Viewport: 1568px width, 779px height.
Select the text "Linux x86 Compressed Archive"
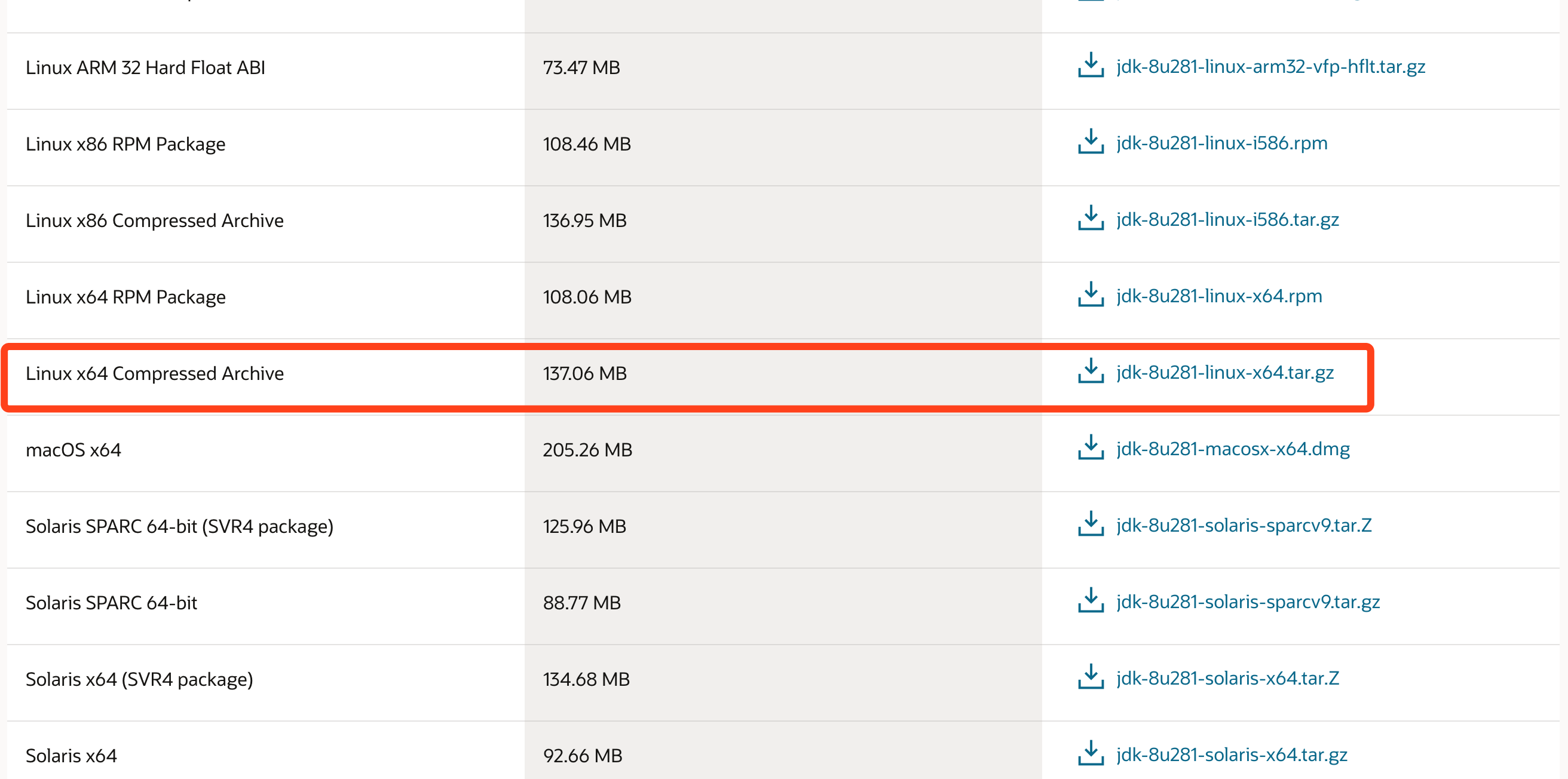click(x=155, y=220)
